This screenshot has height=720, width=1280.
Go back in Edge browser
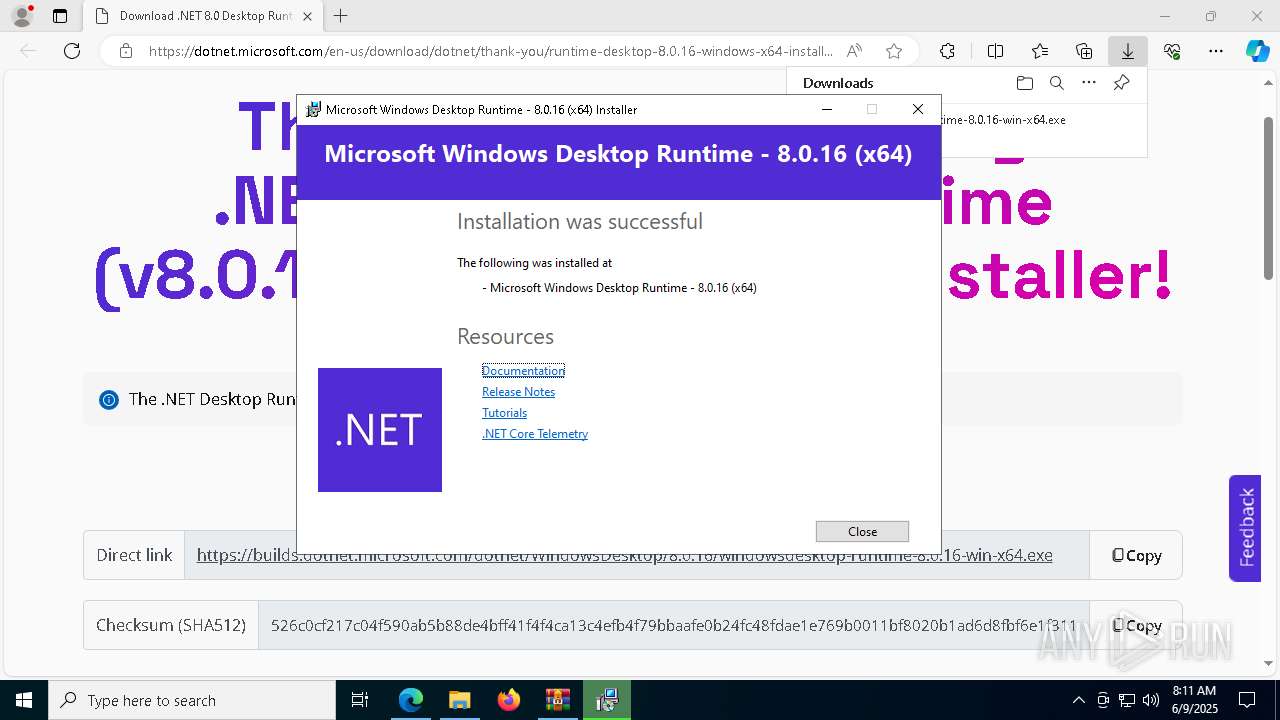[28, 51]
